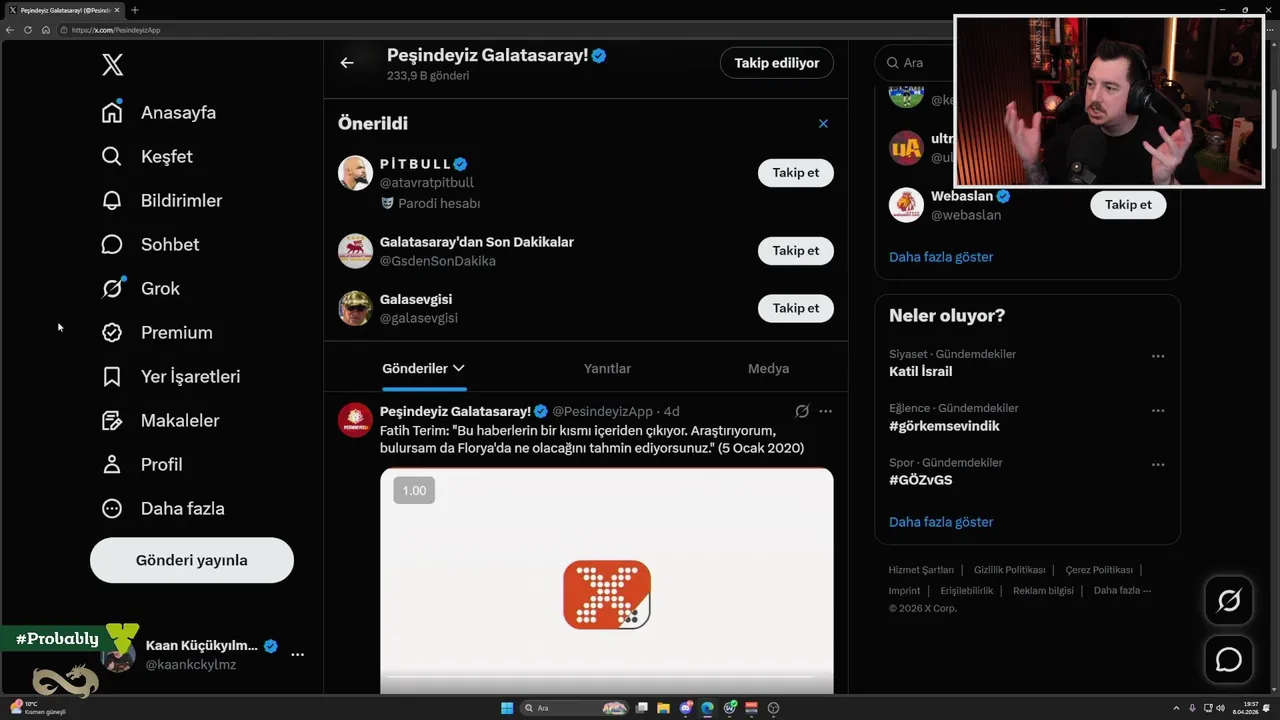Click the browser home button

[46, 30]
